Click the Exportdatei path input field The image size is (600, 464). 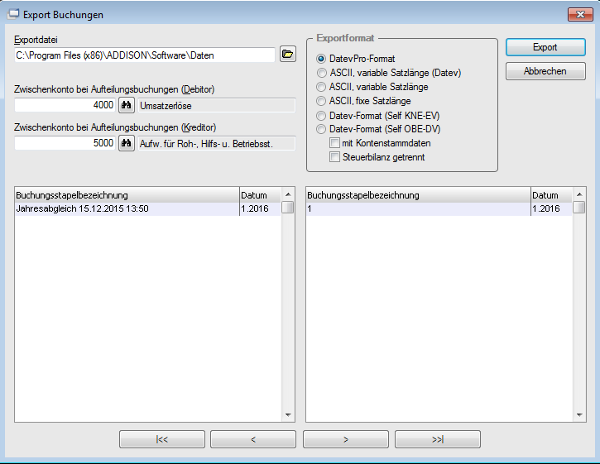pos(145,55)
